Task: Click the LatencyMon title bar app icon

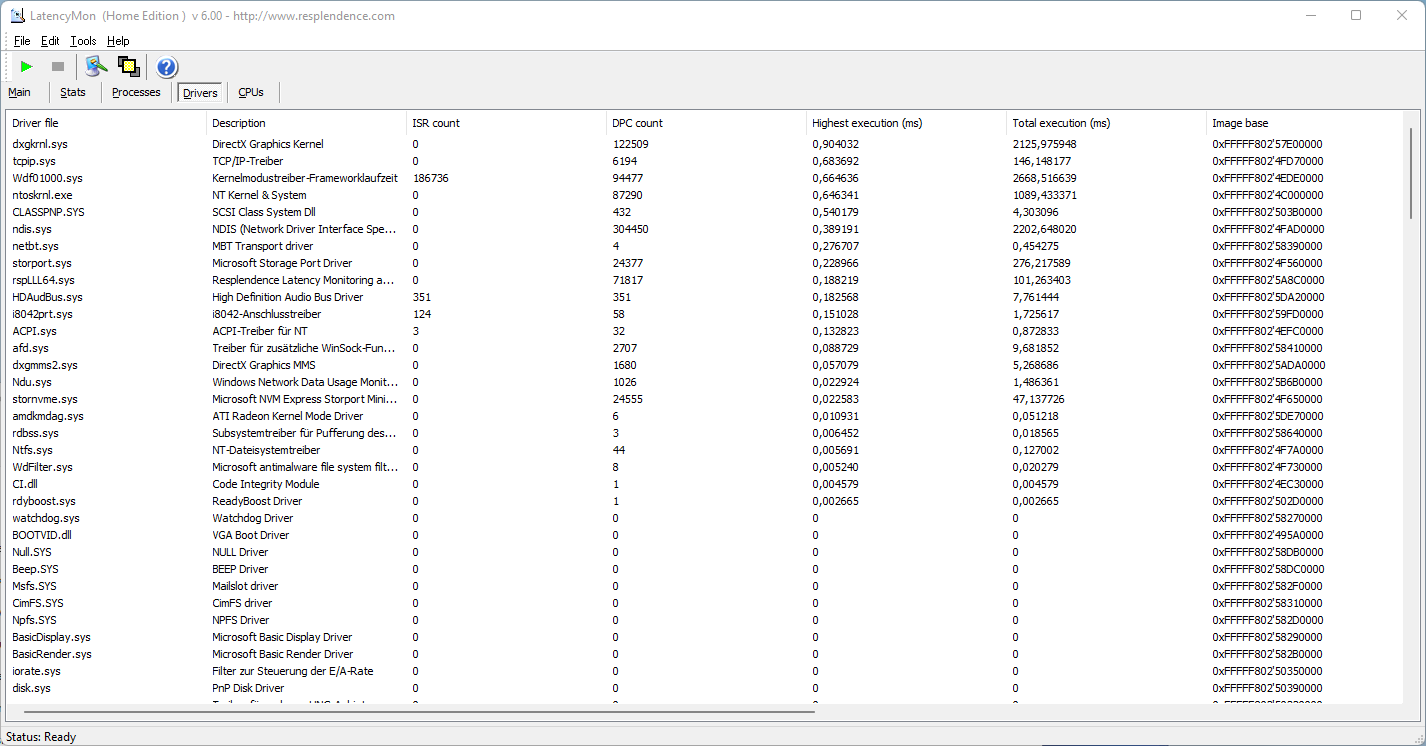Action: click(17, 16)
